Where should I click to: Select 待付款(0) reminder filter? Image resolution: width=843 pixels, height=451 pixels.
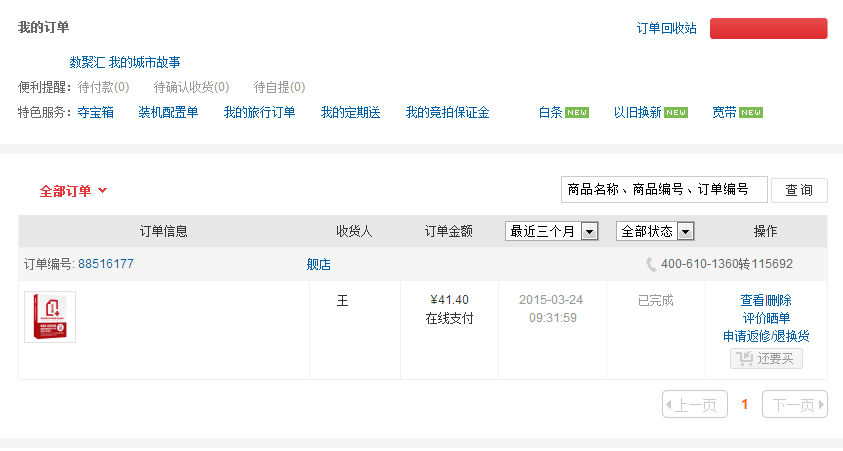pyautogui.click(x=103, y=87)
